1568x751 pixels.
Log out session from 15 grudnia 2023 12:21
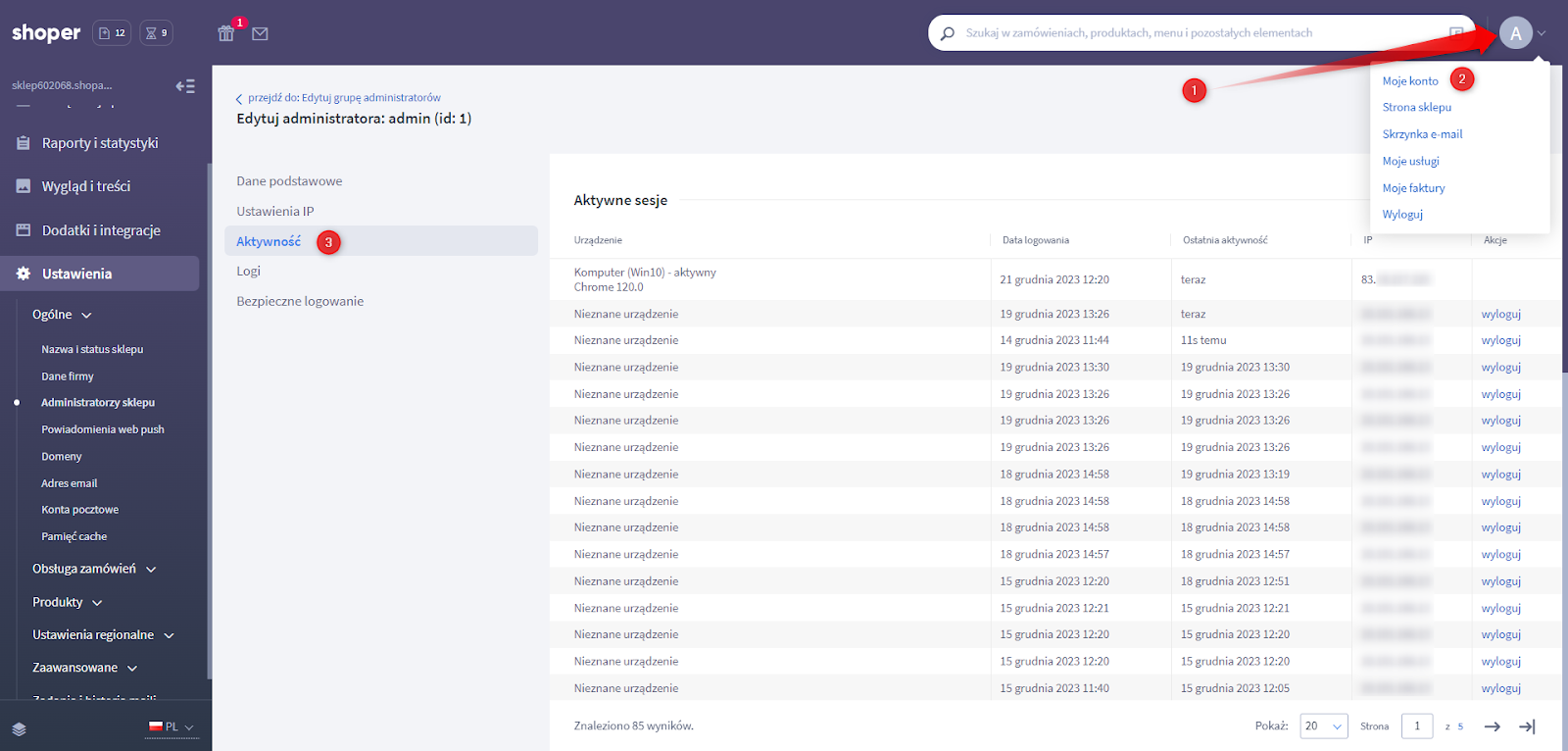[x=1500, y=609]
